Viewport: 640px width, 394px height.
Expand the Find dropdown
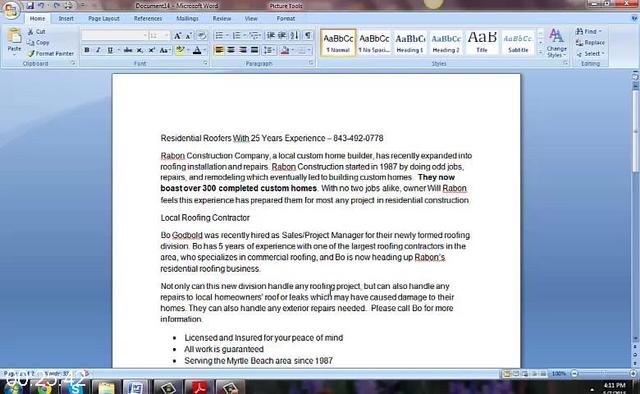pos(600,31)
